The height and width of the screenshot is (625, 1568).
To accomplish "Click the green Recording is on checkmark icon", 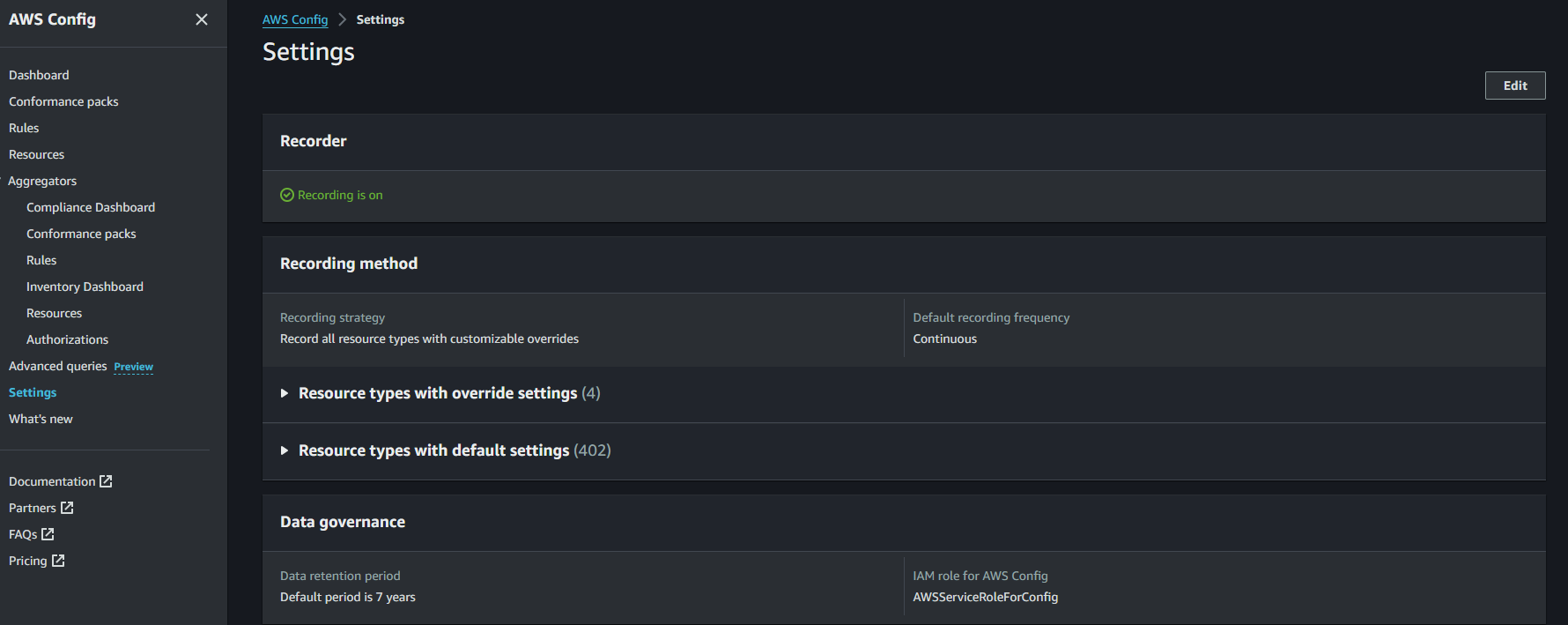I will (287, 195).
